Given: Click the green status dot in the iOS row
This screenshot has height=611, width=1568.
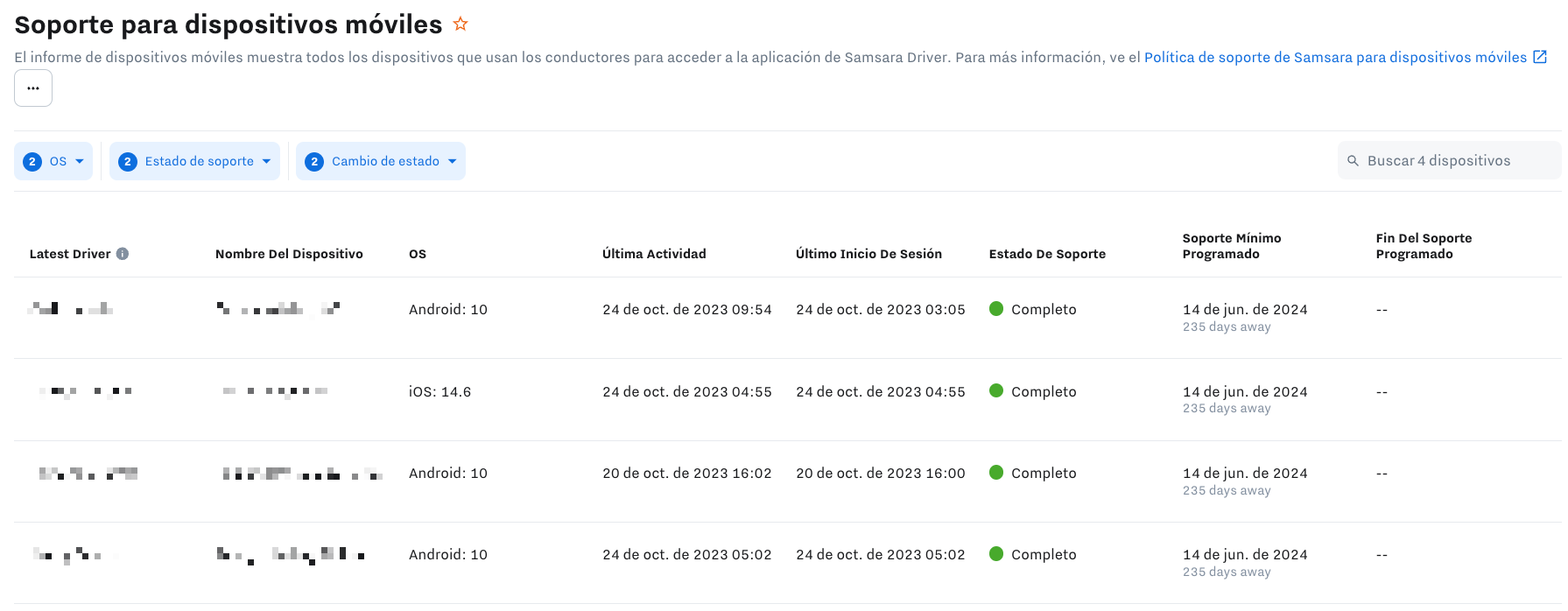Looking at the screenshot, I should point(996,390).
